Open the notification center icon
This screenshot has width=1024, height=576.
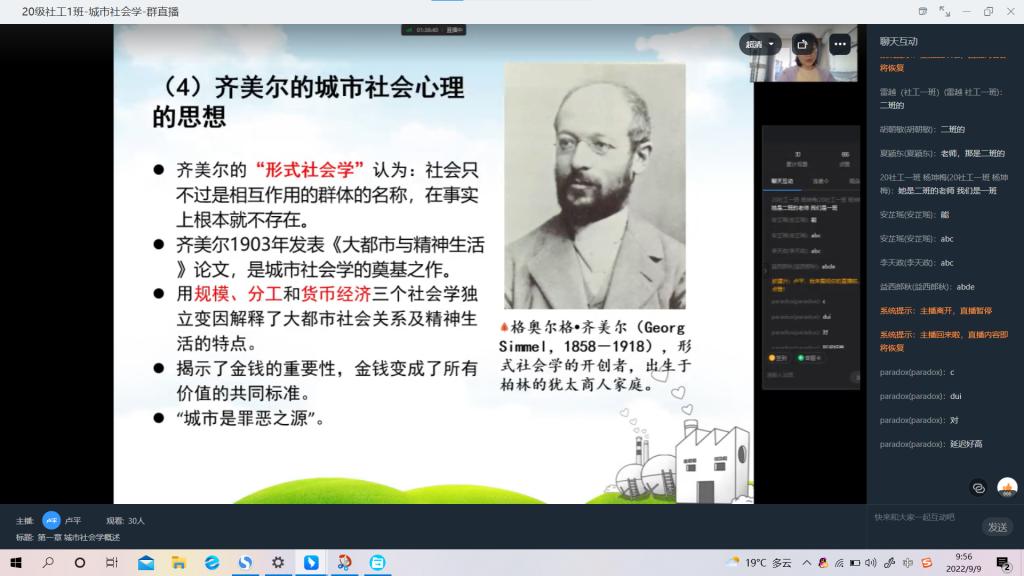click(x=1003, y=563)
